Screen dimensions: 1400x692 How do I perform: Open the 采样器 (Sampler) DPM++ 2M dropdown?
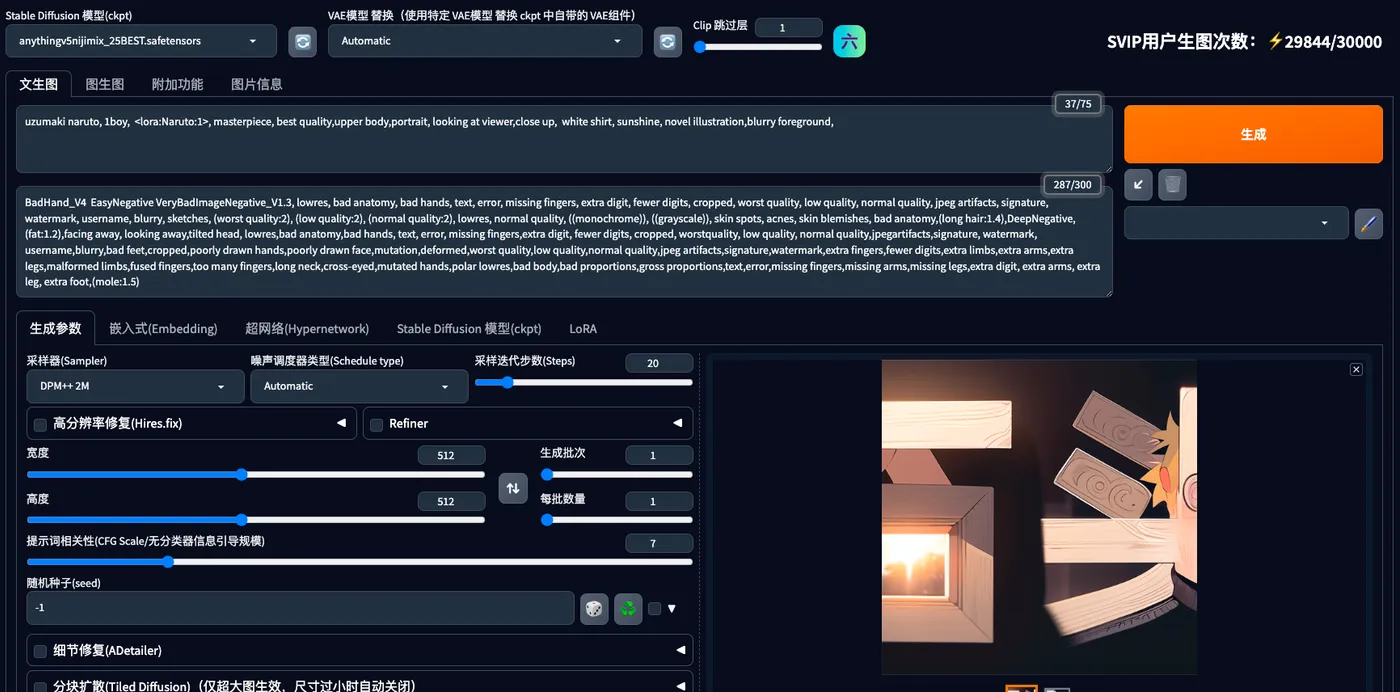[x=135, y=387]
